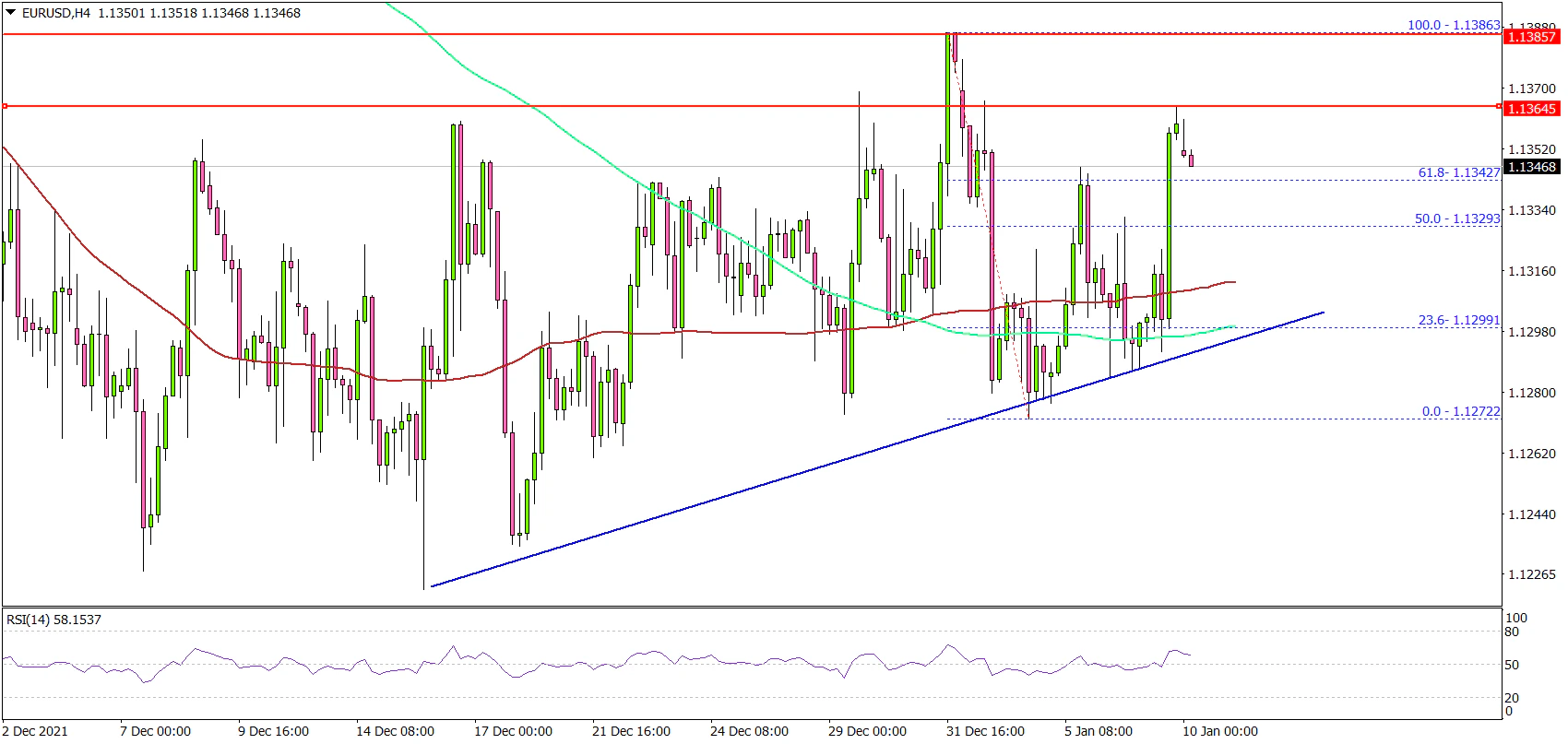Open the chart dropdown arrow beside EURUSD,H4
Viewport: 1568px width, 744px height.
point(10,13)
